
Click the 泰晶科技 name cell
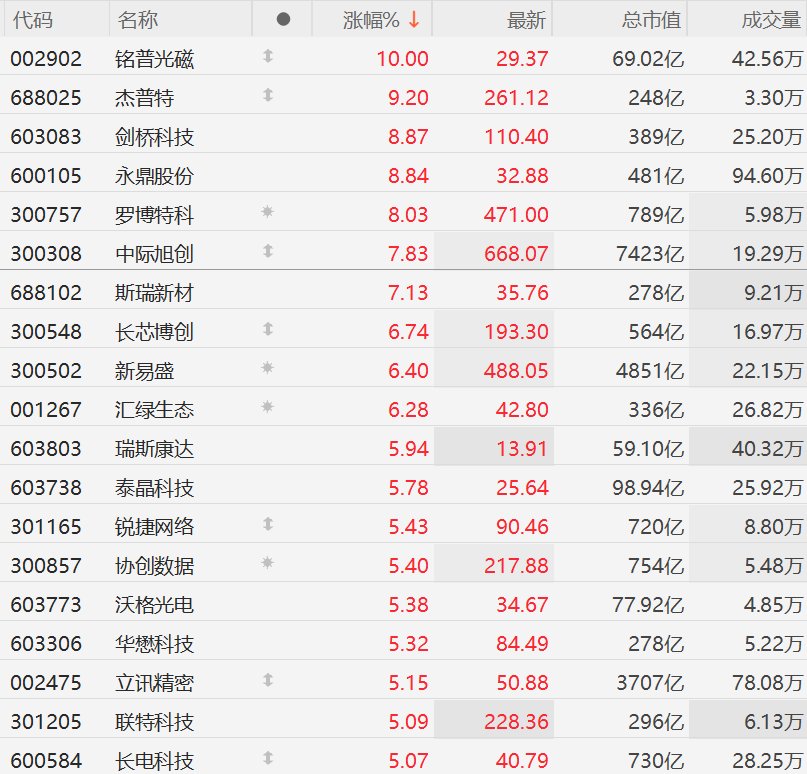[154, 488]
